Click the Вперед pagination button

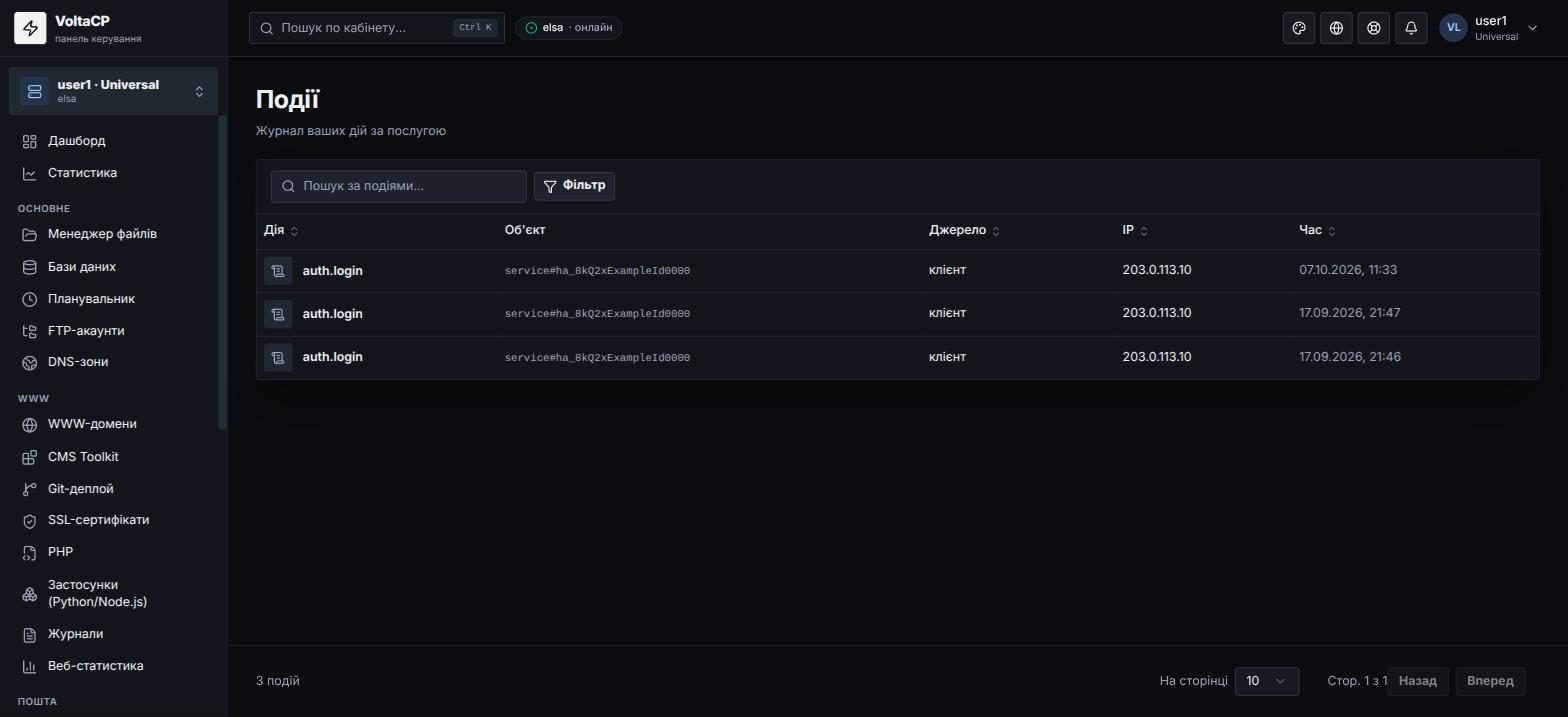[1490, 681]
